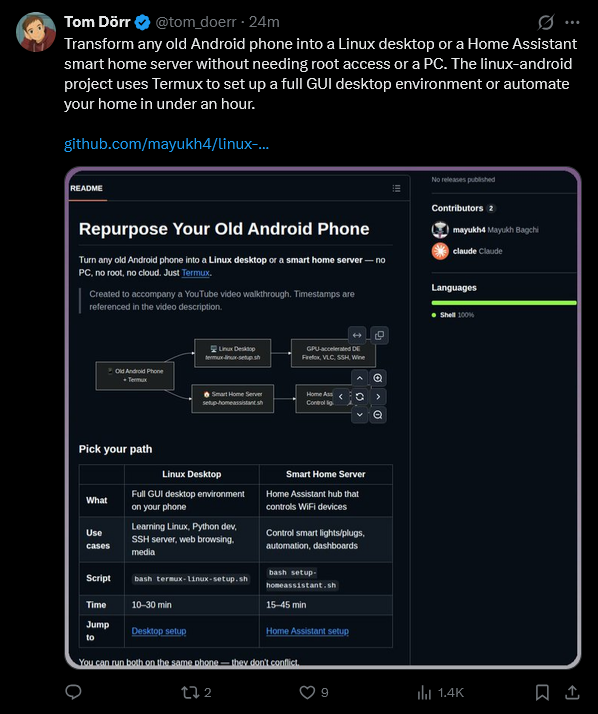Screen dimensions: 598x714
Task: Open the 24m post timestamp
Action: coord(264,22)
